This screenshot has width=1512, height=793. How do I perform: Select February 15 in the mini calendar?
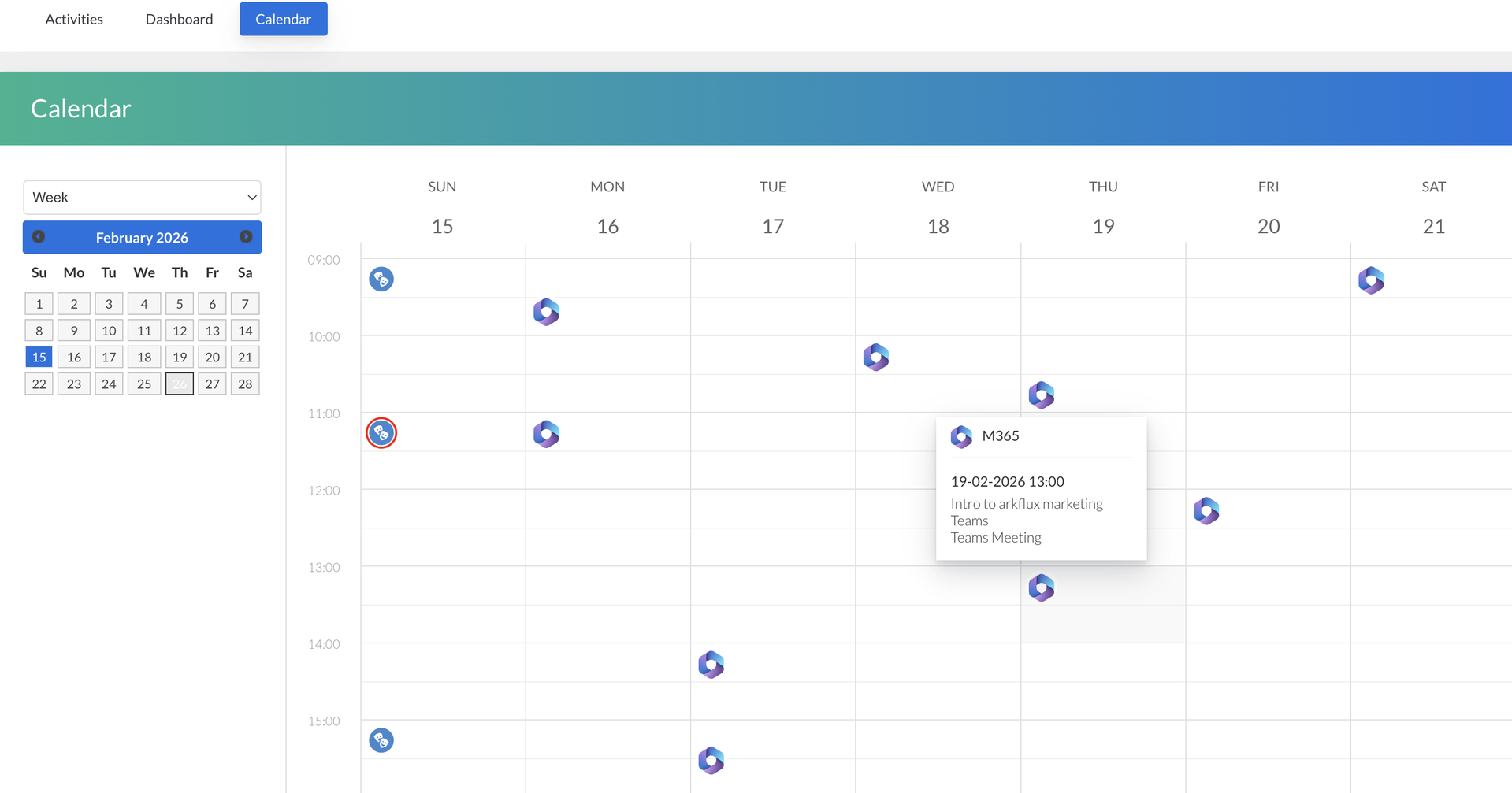(39, 358)
